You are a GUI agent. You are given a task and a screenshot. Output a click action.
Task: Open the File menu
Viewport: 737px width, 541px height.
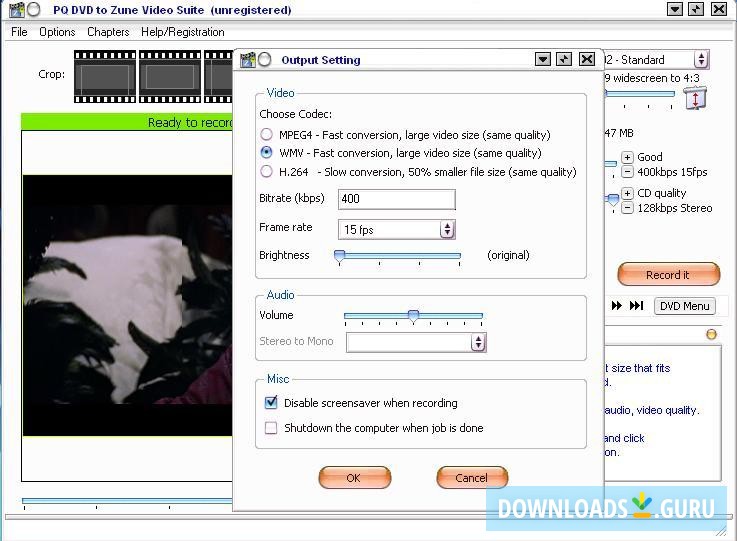[19, 32]
